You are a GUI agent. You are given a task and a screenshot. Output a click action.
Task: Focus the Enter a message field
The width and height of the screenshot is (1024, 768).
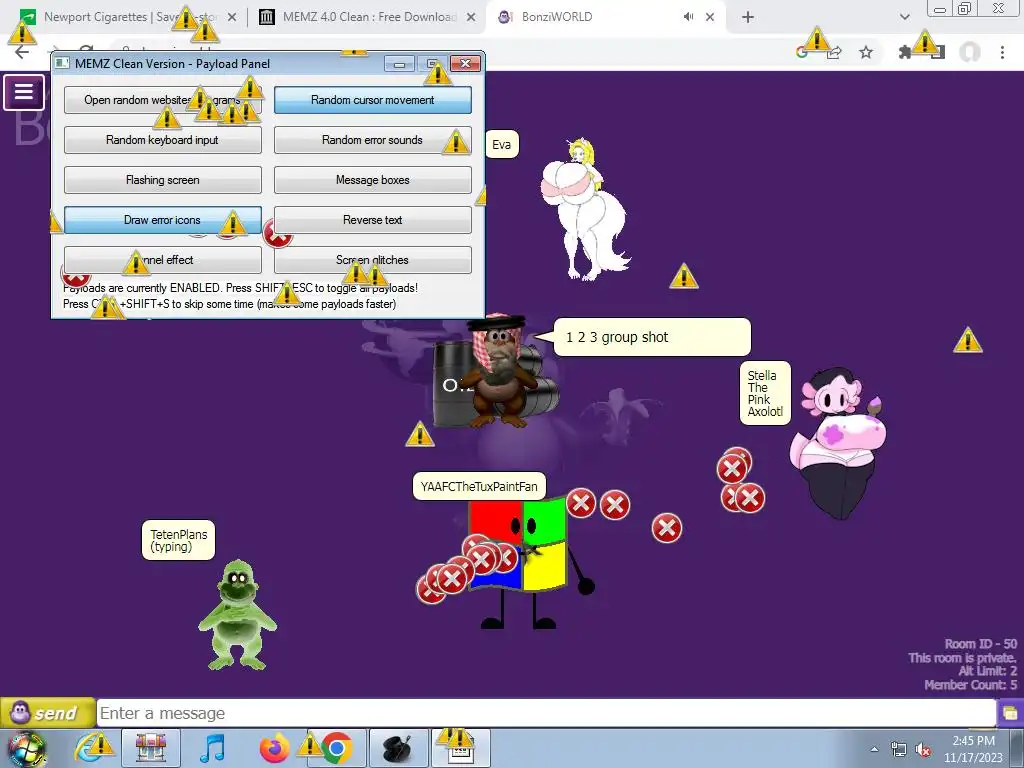click(x=546, y=713)
